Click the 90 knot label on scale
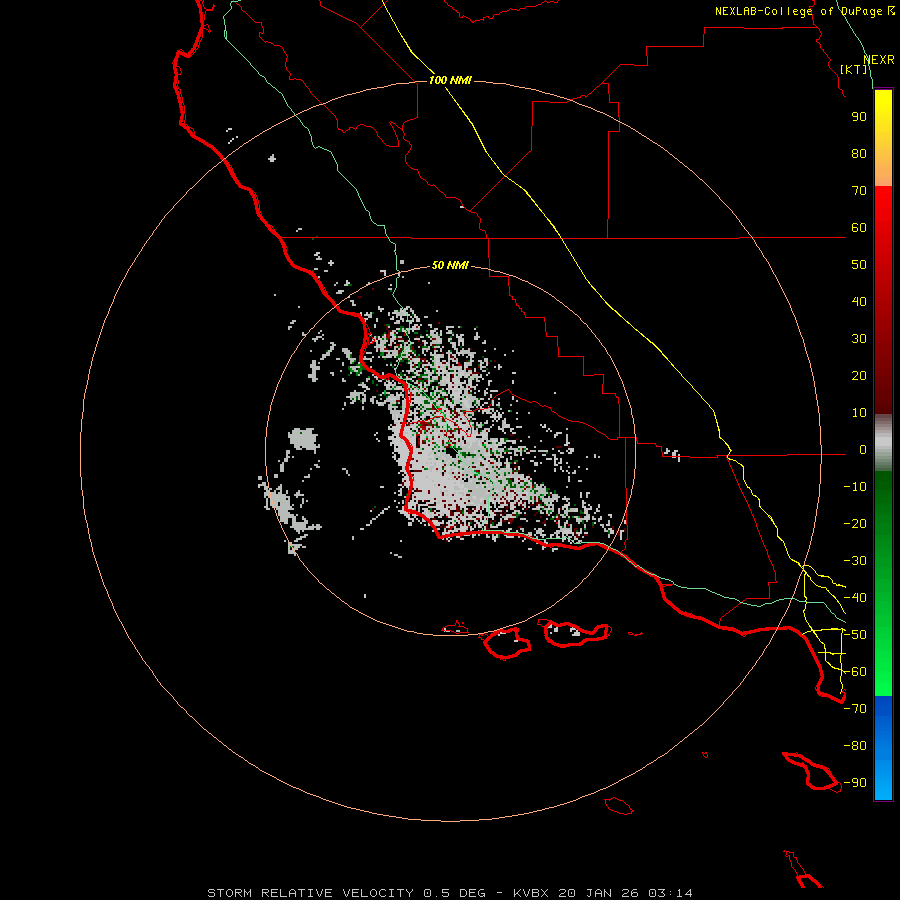Screen dimensions: 900x900 (859, 117)
